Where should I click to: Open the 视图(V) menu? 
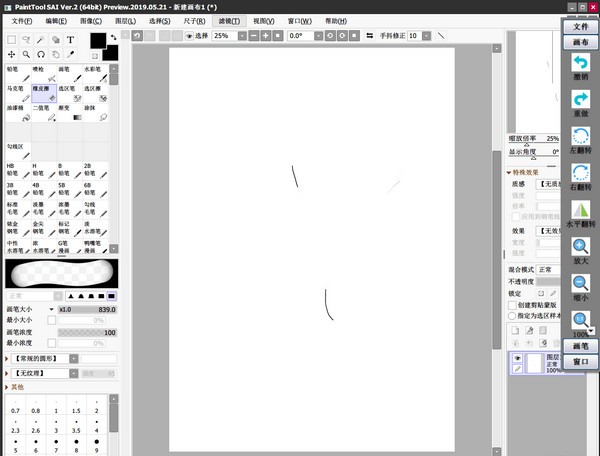pyautogui.click(x=264, y=21)
